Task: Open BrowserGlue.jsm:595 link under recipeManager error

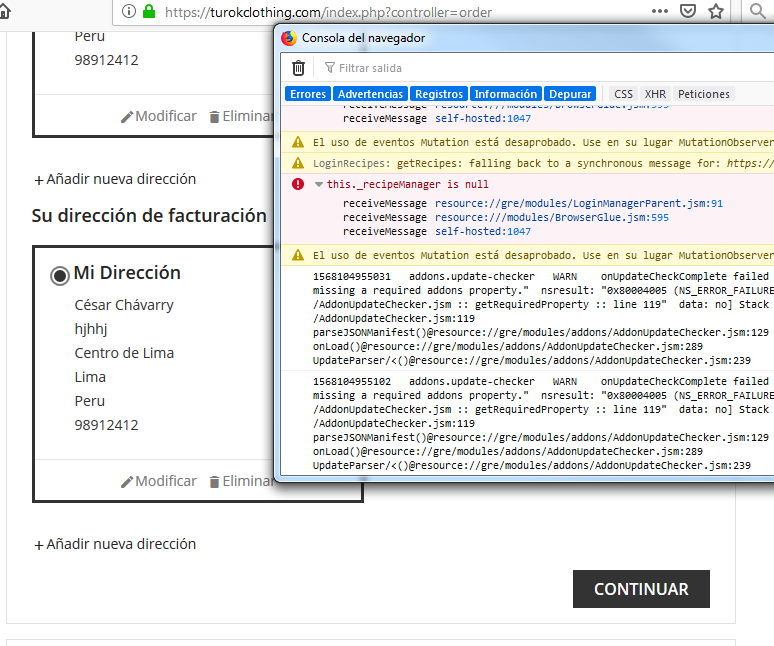Action: click(552, 218)
